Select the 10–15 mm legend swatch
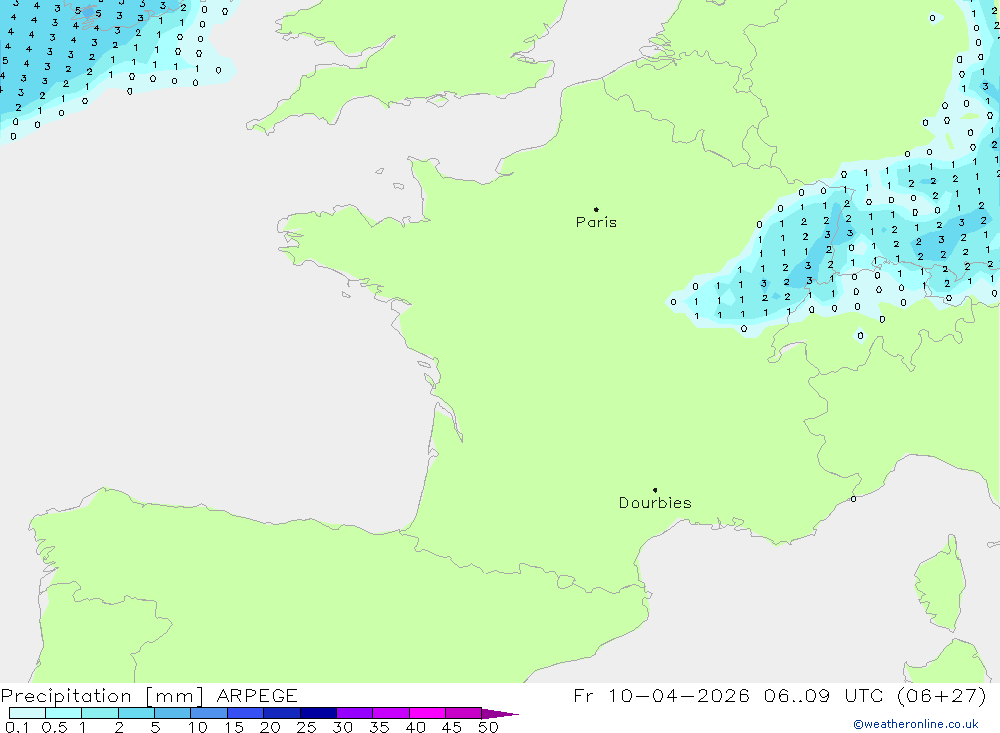1000x733 pixels. [209, 713]
